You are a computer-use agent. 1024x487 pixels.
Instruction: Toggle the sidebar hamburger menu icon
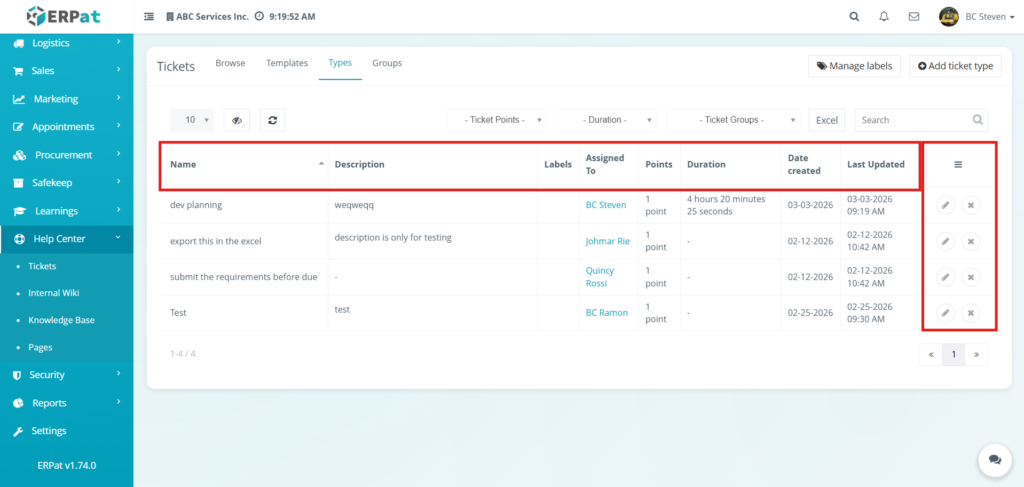click(149, 17)
